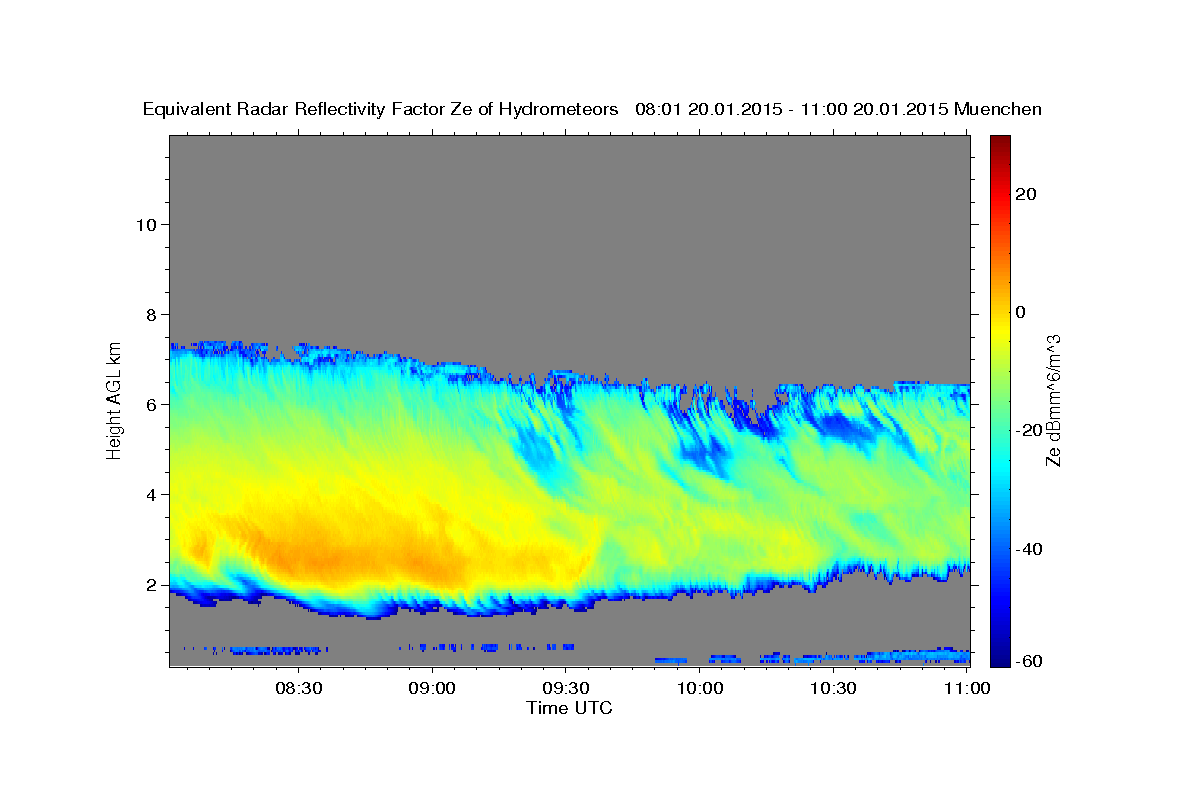This screenshot has width=1200, height=800.
Task: Click the 10:00 time tick label
Action: (700, 688)
